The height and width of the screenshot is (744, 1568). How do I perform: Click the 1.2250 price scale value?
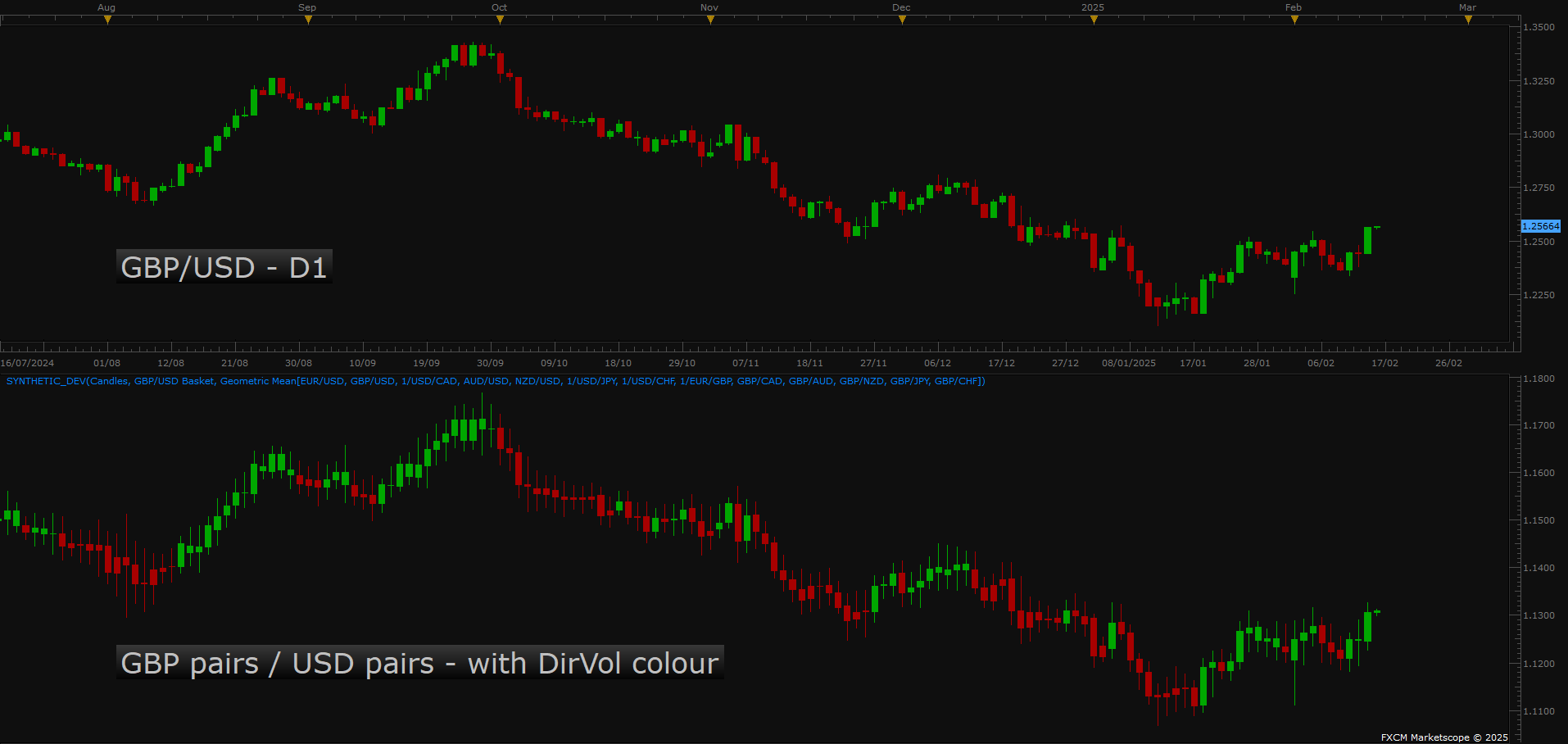tap(1539, 295)
